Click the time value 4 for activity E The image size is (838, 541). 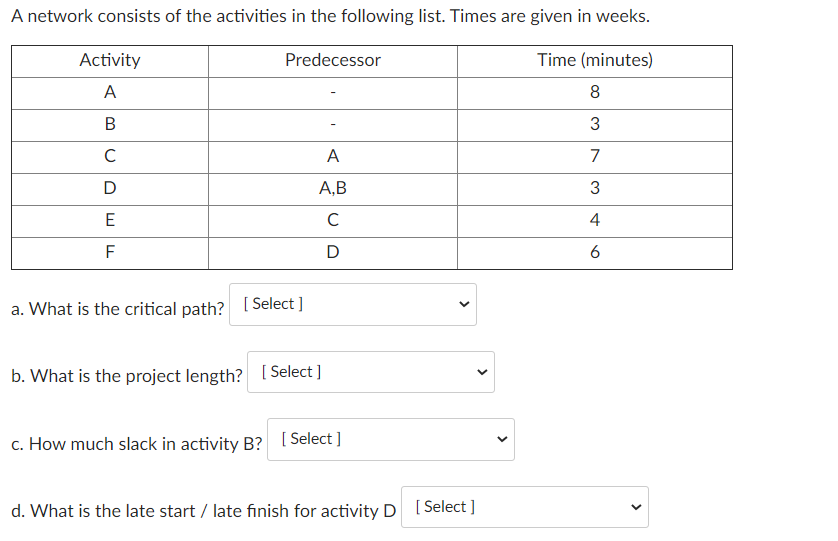click(x=594, y=220)
